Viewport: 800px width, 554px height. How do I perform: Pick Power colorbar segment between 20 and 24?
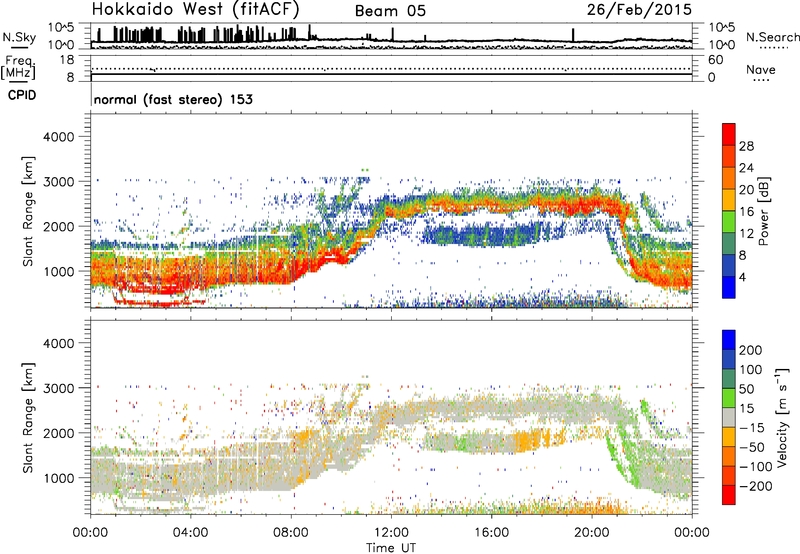coord(729,178)
